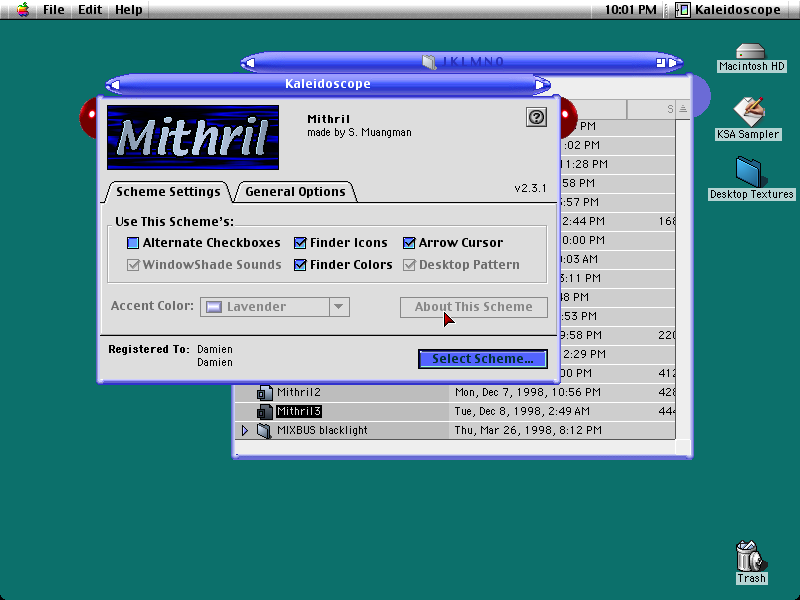Open the Kaleidoscope application menu
800x600 pixels.
pos(728,10)
